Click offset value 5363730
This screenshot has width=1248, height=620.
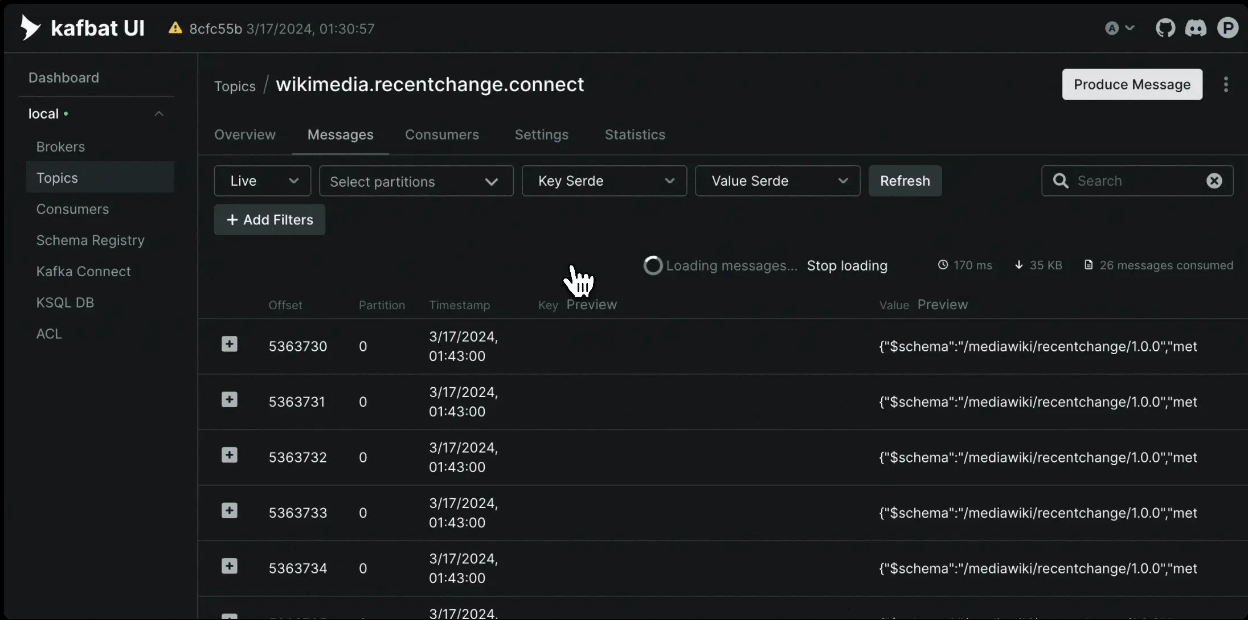tap(298, 346)
